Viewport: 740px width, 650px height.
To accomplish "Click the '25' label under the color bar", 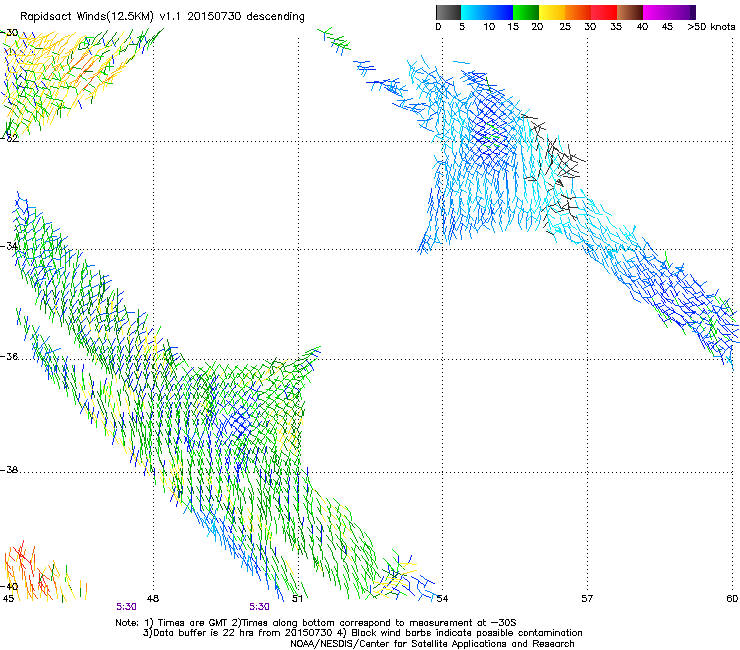I will pos(565,27).
